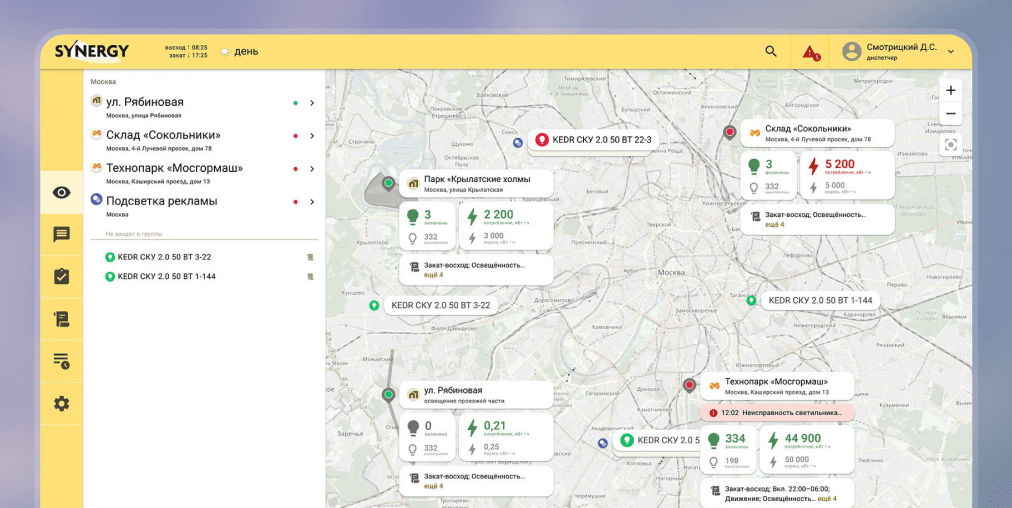
Task: Click the Парк «Крылатские холмы» map card
Action: coord(475,183)
